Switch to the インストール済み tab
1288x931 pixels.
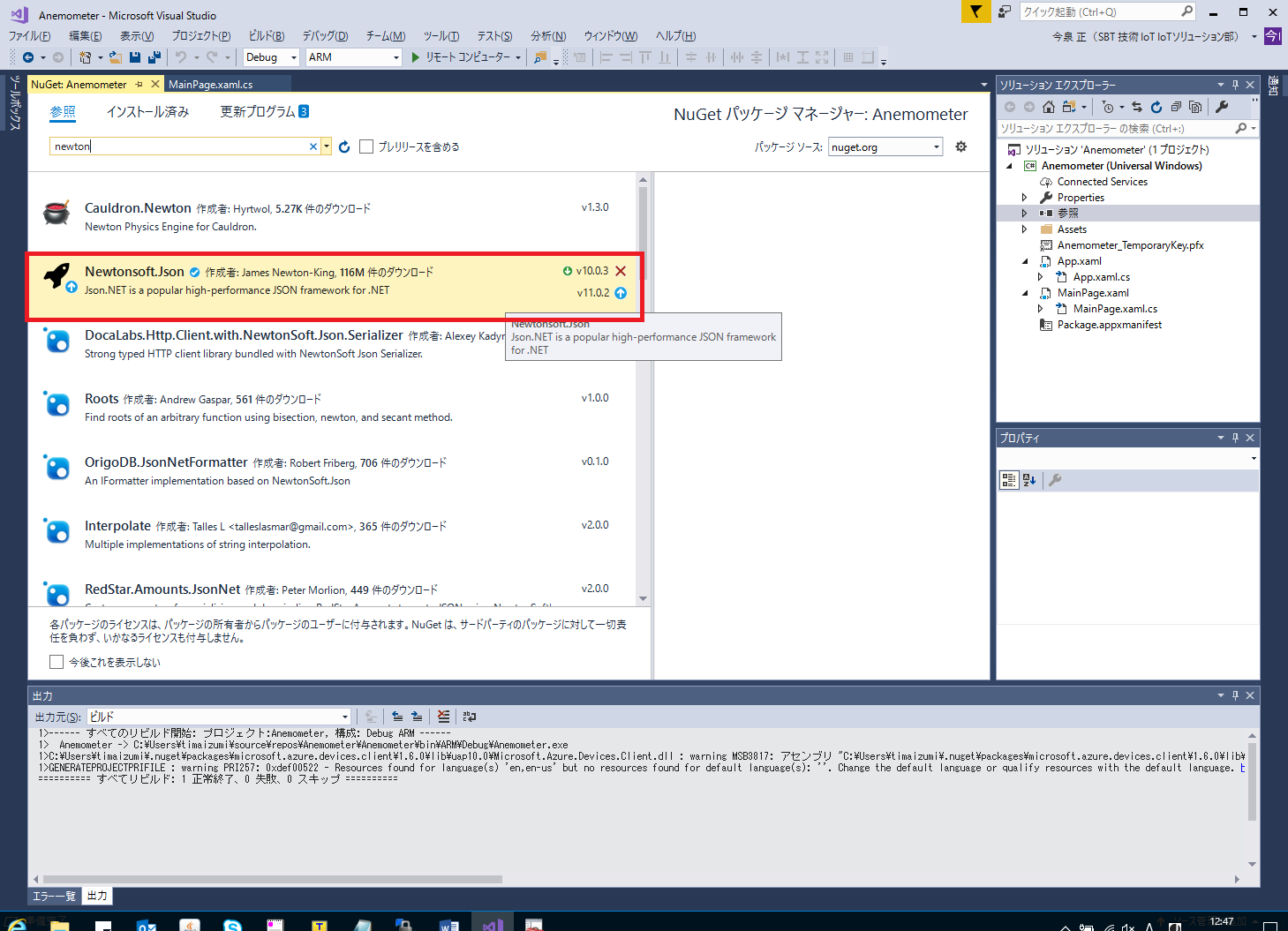pos(147,112)
